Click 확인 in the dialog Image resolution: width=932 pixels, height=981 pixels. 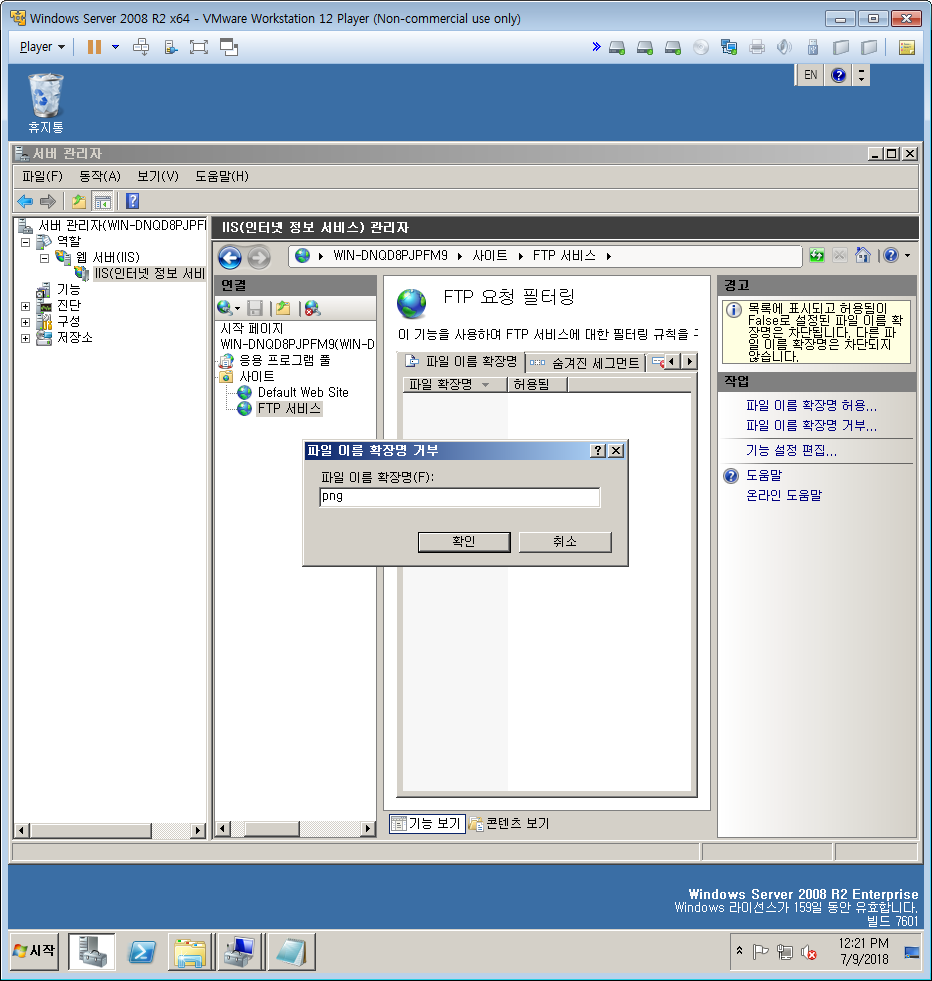pos(464,542)
